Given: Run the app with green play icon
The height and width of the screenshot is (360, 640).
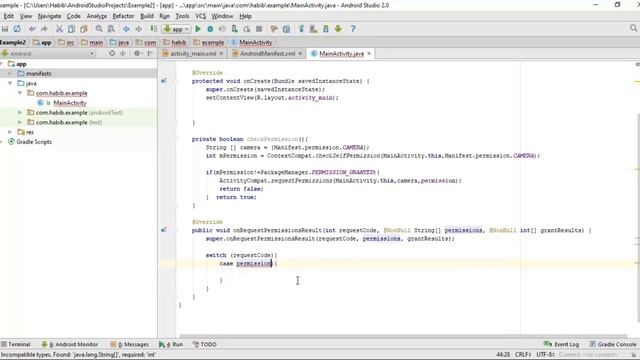Looking at the screenshot, I should tap(198, 29).
